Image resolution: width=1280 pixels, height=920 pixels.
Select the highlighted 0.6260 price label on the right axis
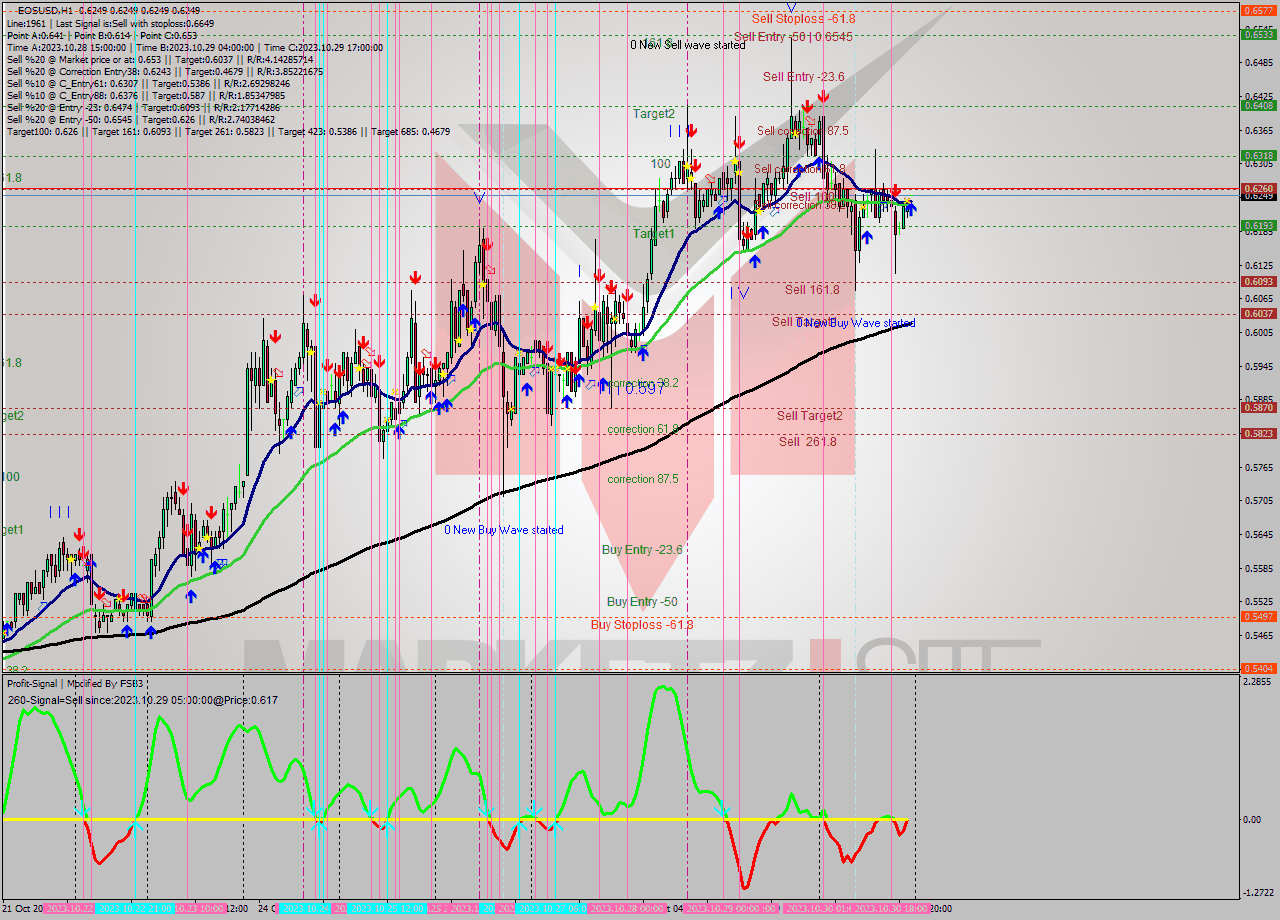[x=1258, y=188]
